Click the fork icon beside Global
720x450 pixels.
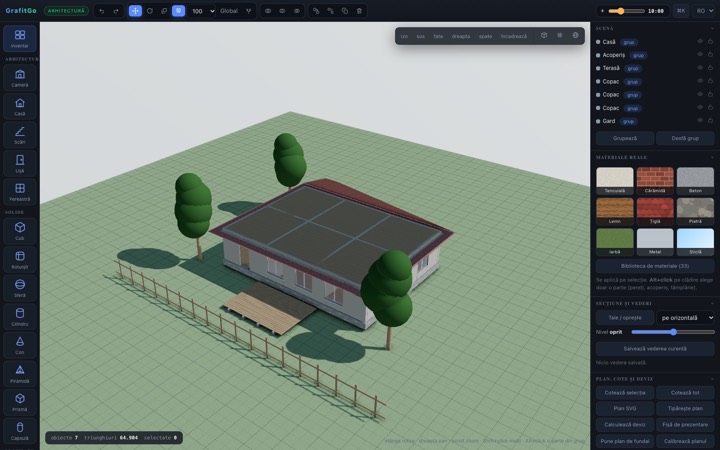click(x=248, y=11)
